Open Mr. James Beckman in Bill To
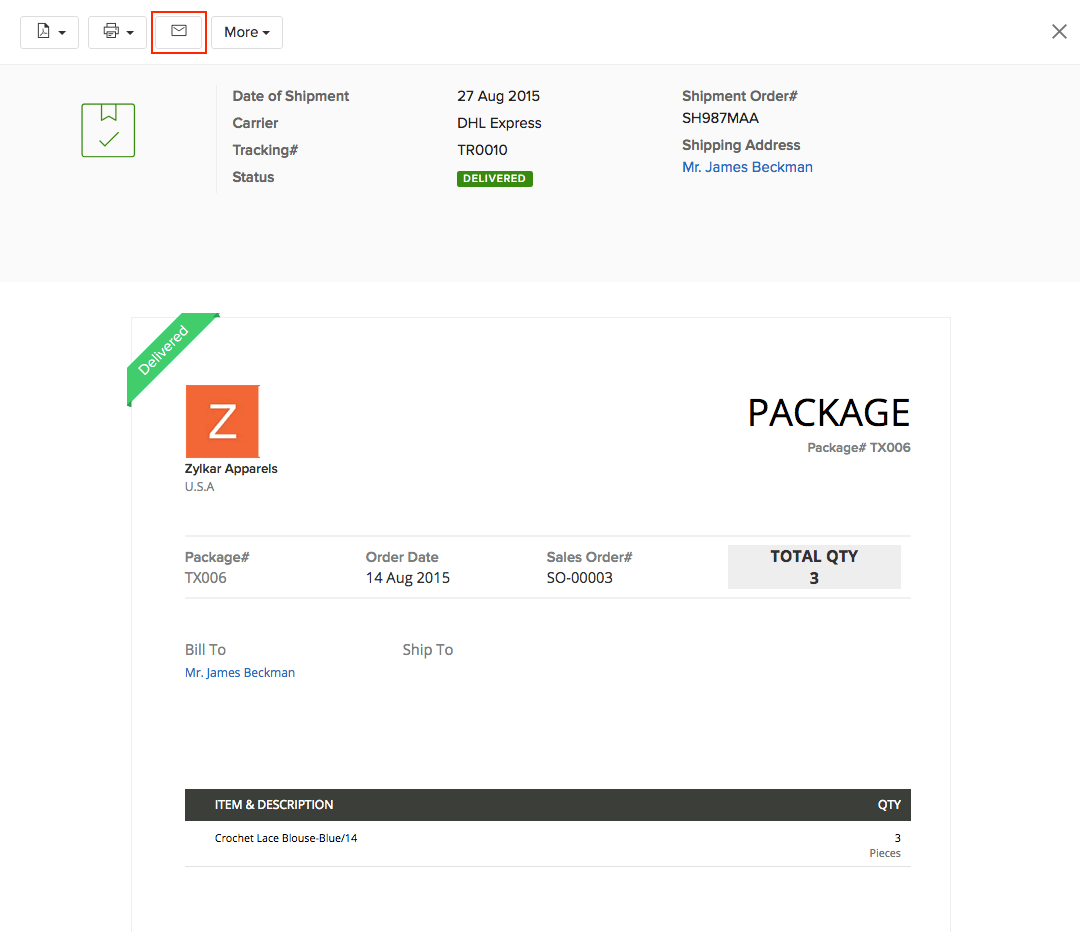Image resolution: width=1080 pixels, height=932 pixels. point(240,672)
